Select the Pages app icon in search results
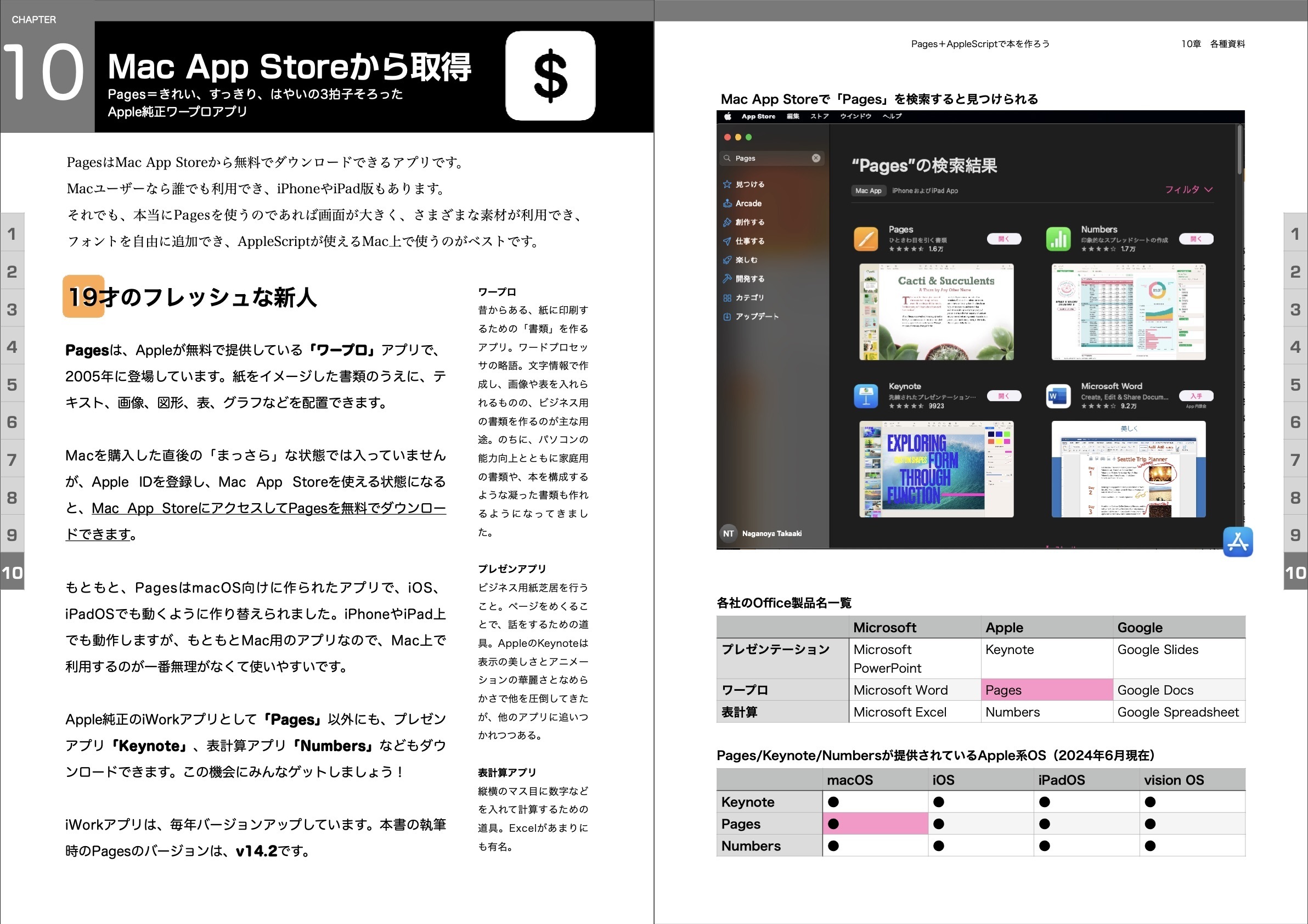 point(865,239)
